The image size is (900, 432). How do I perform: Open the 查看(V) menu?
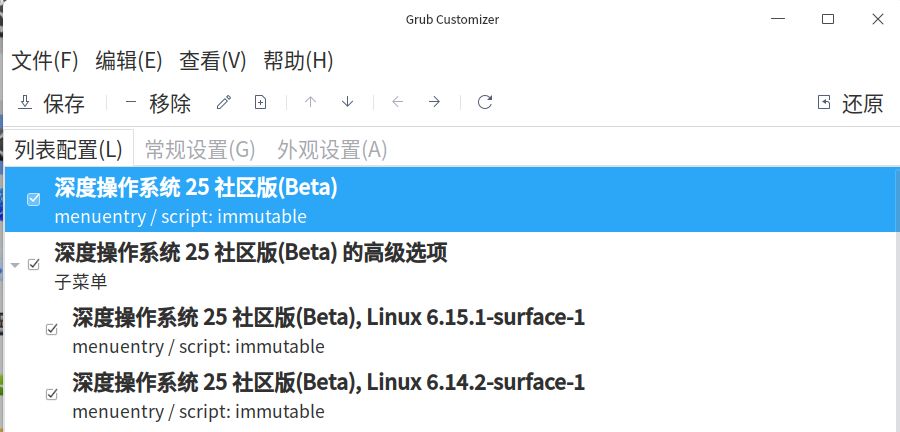(x=212, y=61)
